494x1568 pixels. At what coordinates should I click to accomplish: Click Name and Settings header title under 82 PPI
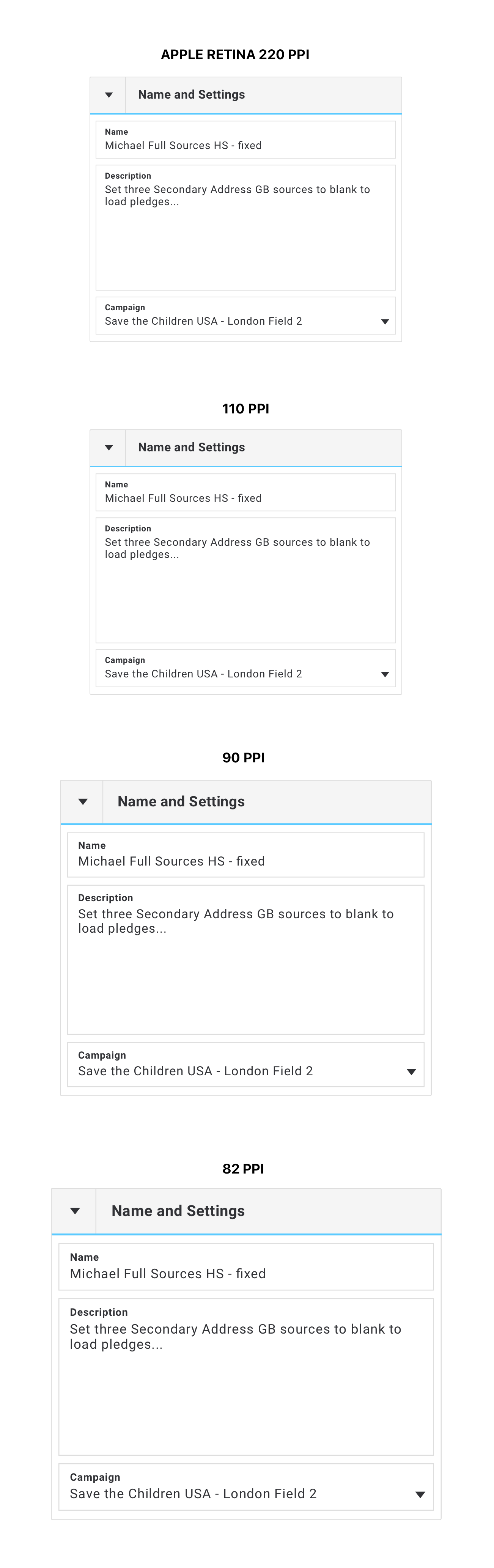(178, 1211)
